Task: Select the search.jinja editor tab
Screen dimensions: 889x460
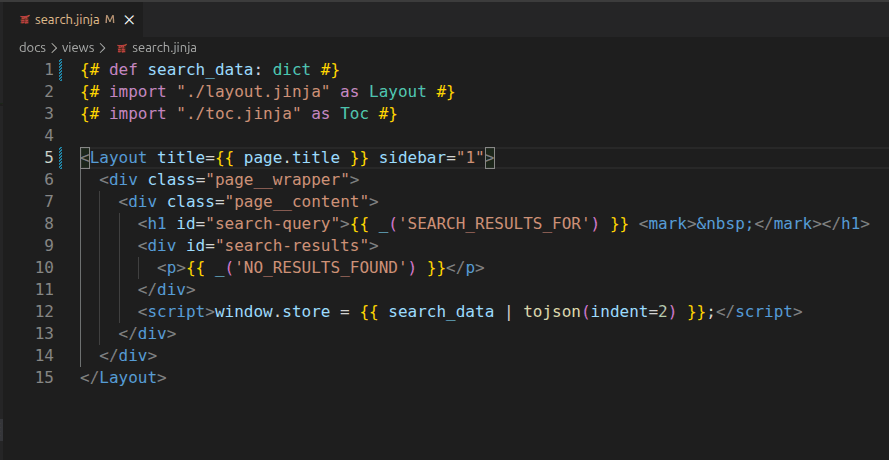Action: pos(74,20)
